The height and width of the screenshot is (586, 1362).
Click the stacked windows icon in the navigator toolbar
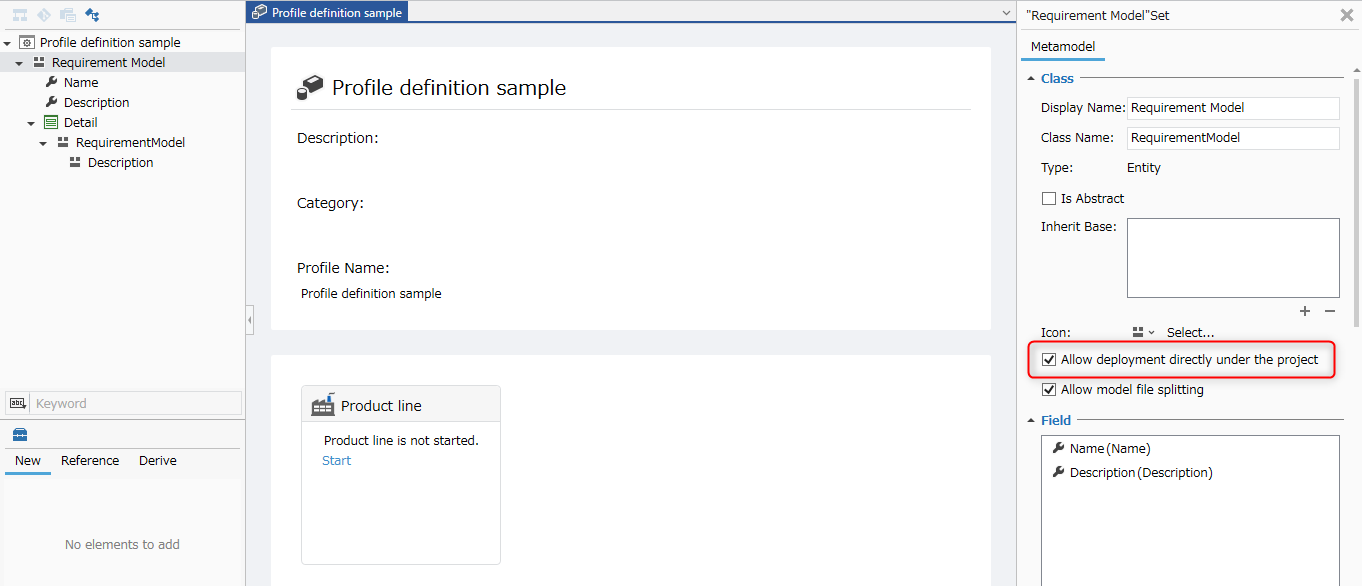pyautogui.click(x=68, y=15)
